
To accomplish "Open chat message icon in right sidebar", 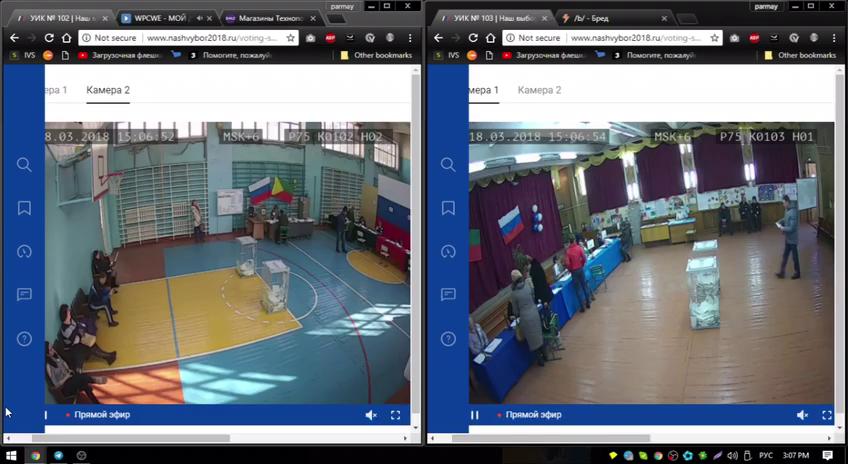I will point(448,294).
